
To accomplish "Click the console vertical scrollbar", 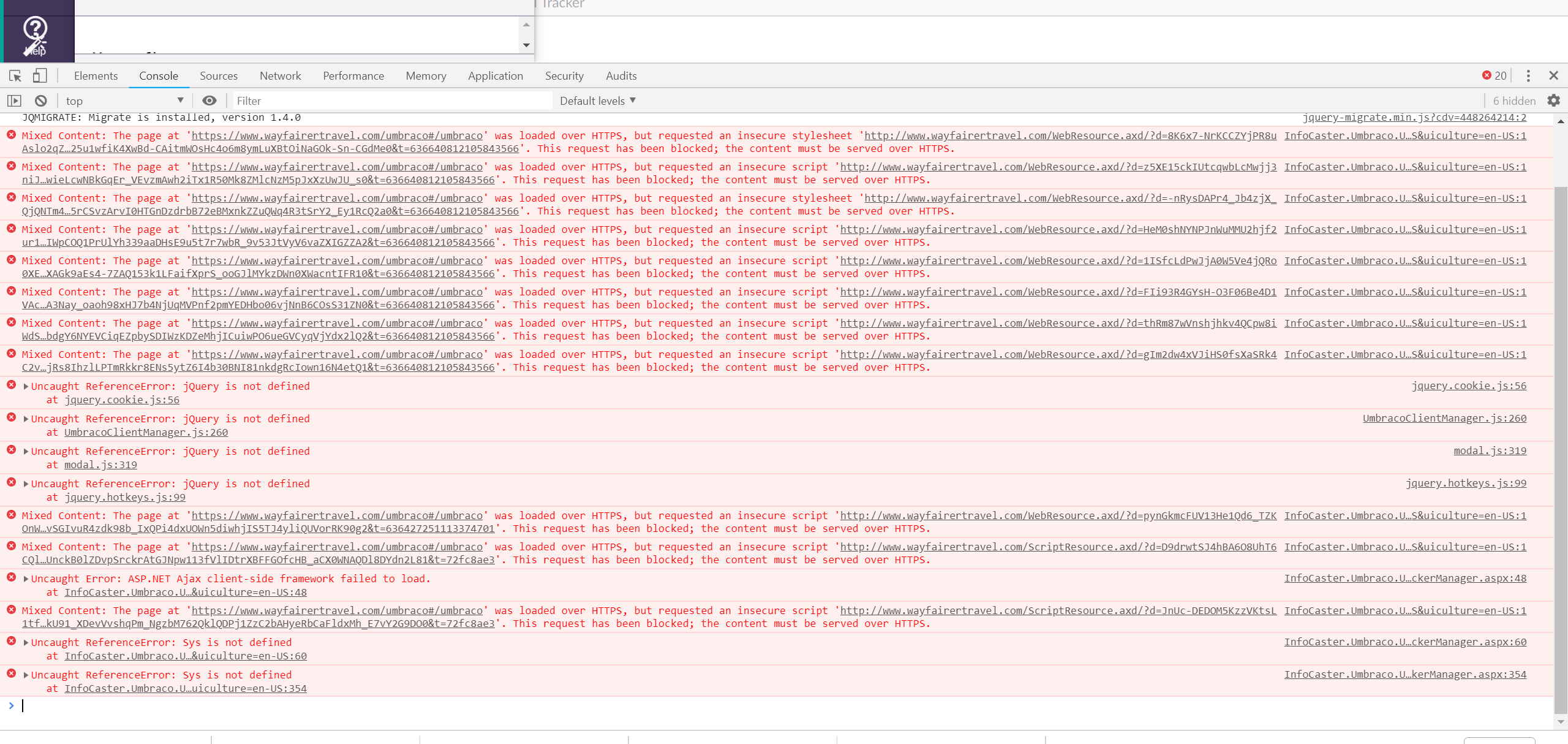I will click(1560, 429).
